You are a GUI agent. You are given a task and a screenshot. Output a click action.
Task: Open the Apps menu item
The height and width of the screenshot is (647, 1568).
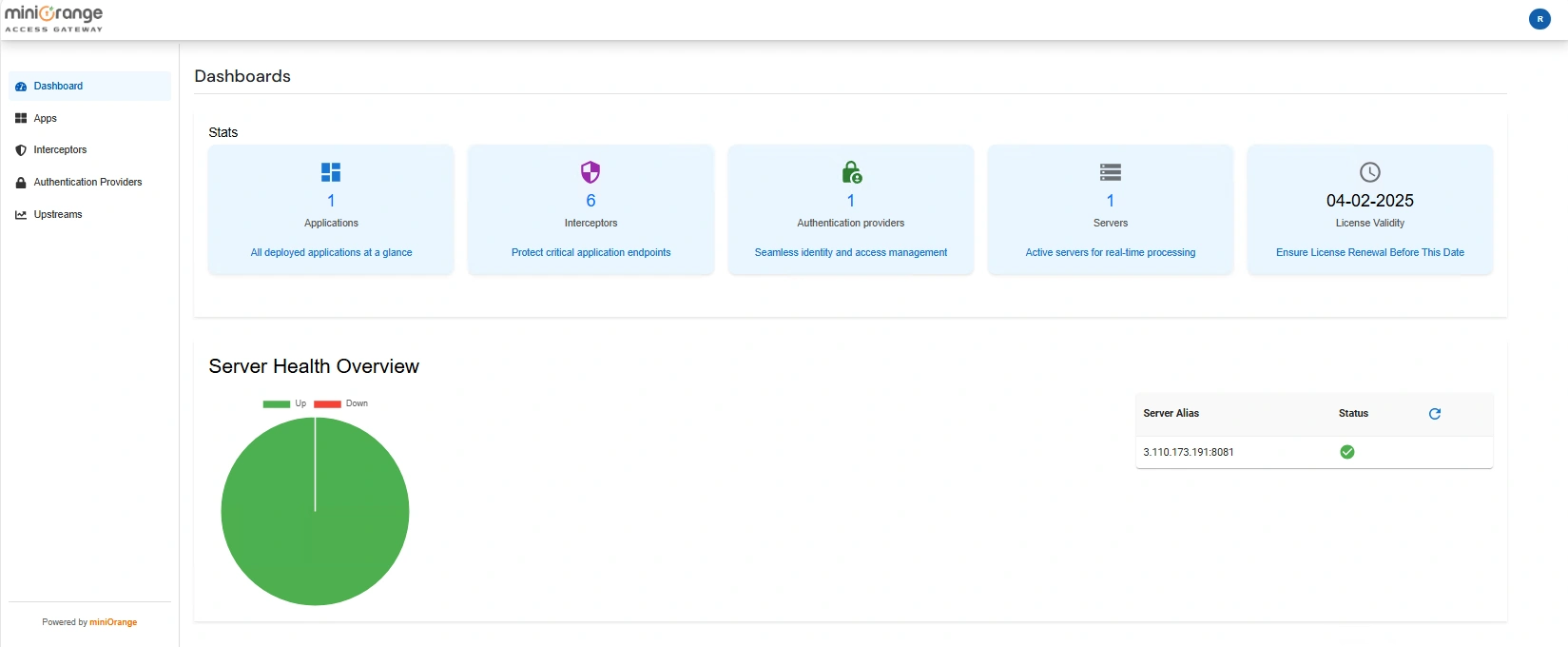(x=90, y=118)
